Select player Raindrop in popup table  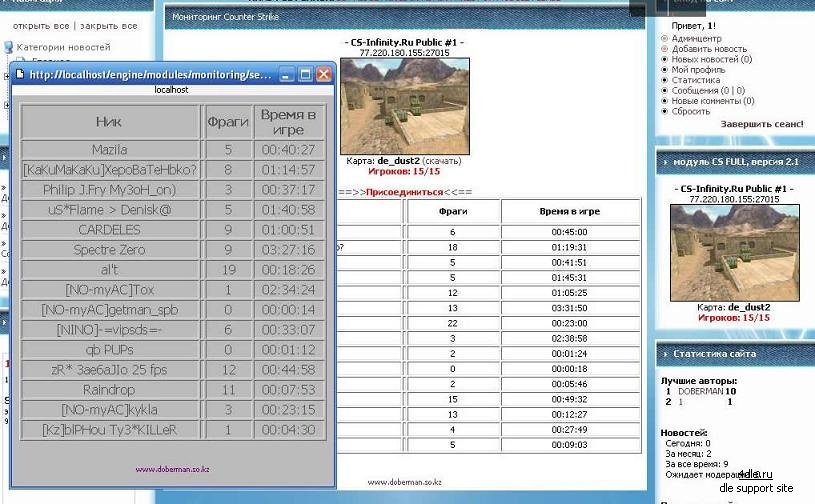(109, 390)
